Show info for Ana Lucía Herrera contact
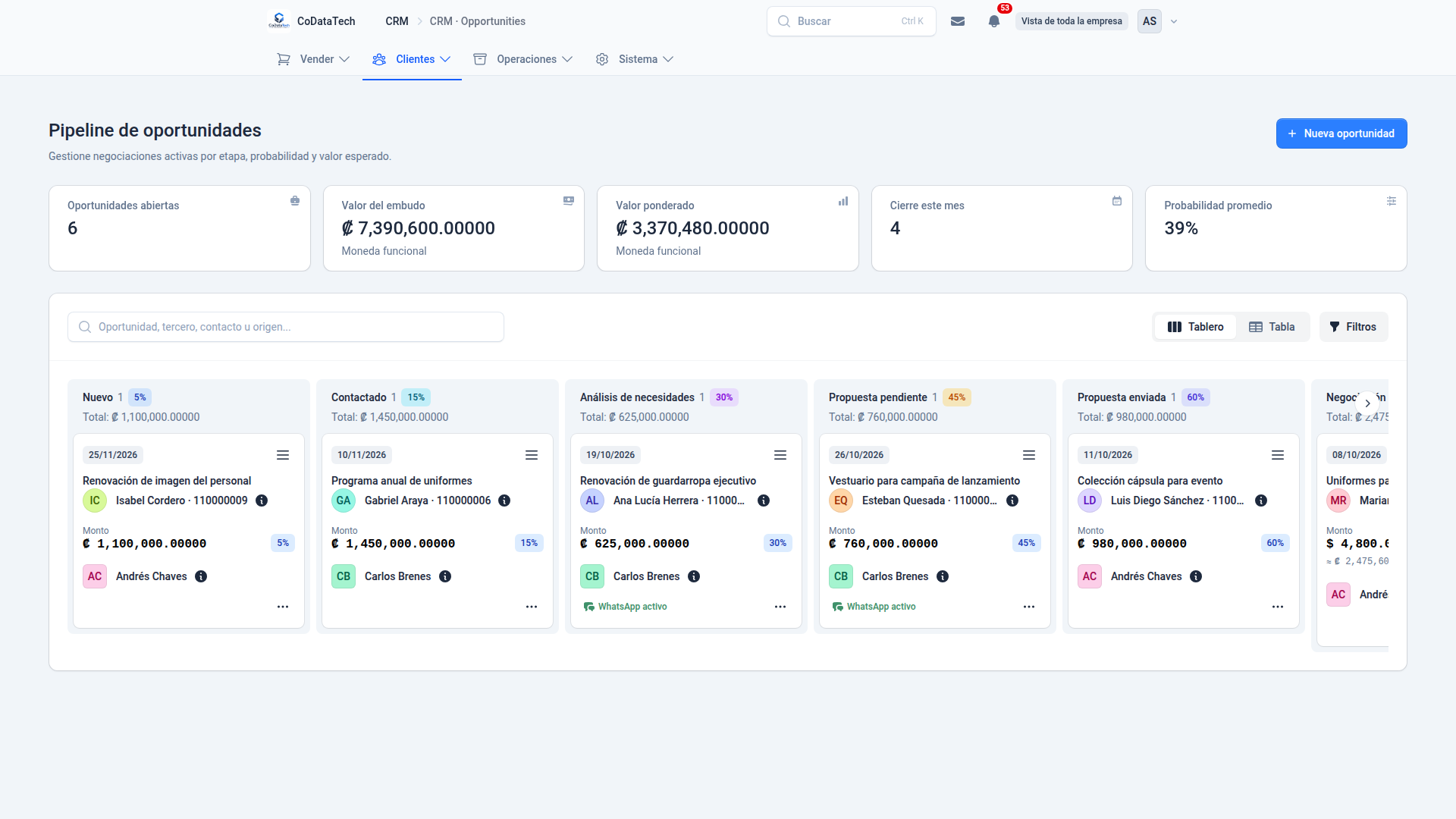The height and width of the screenshot is (819, 1456). (x=764, y=500)
